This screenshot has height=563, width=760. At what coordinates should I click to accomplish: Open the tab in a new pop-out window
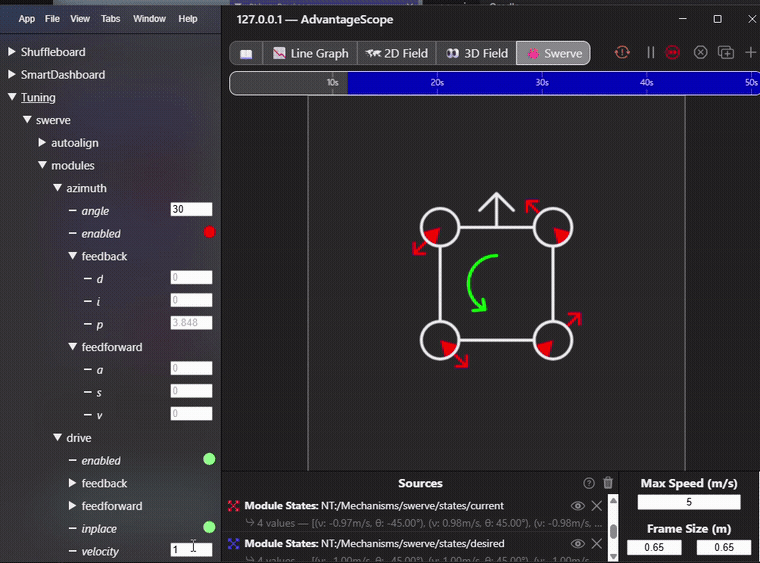(726, 52)
